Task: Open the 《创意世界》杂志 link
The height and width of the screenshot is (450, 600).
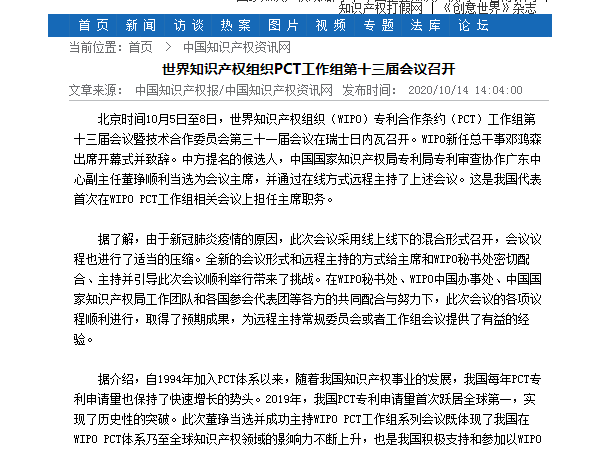Action: 489,8
